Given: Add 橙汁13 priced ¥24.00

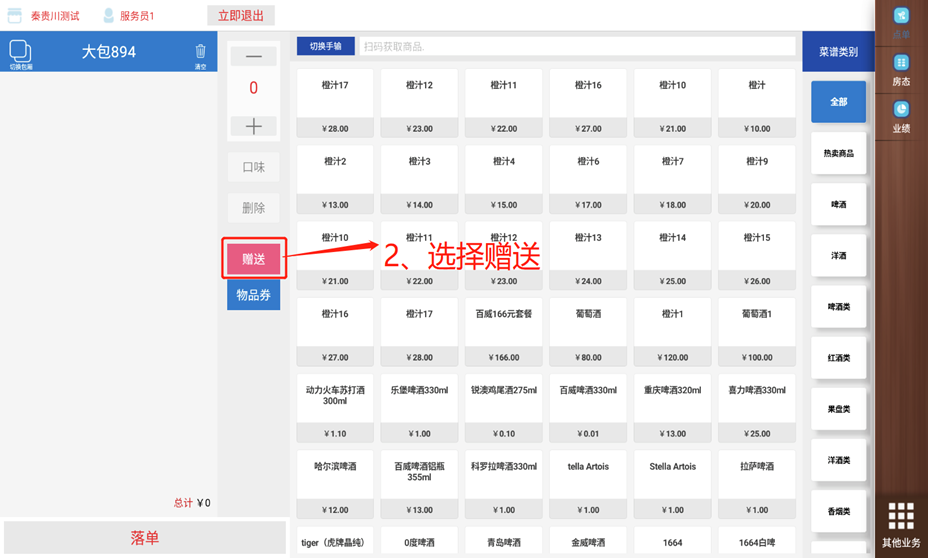Looking at the screenshot, I should [x=588, y=256].
